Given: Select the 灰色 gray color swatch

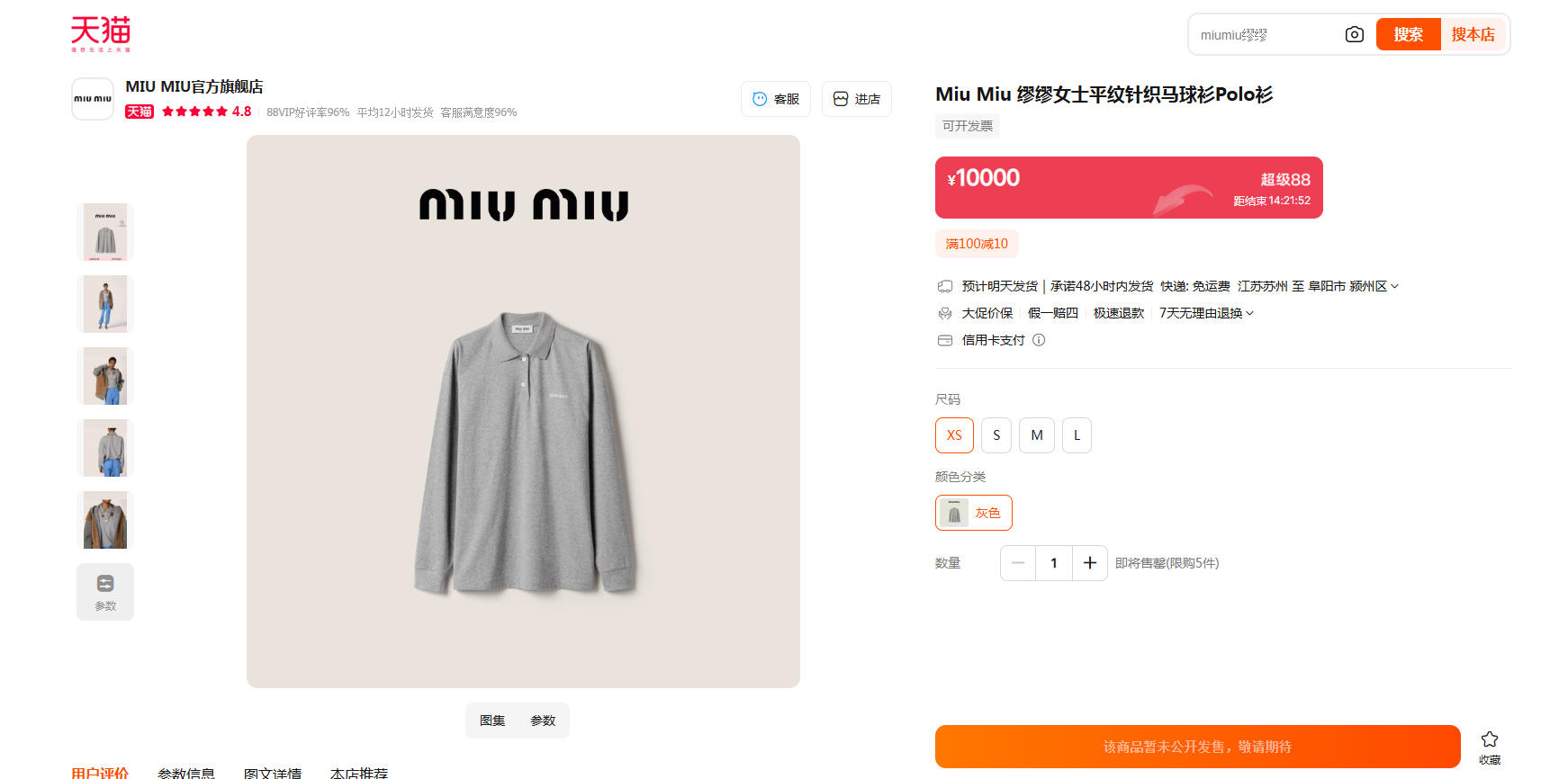Looking at the screenshot, I should [x=974, y=513].
